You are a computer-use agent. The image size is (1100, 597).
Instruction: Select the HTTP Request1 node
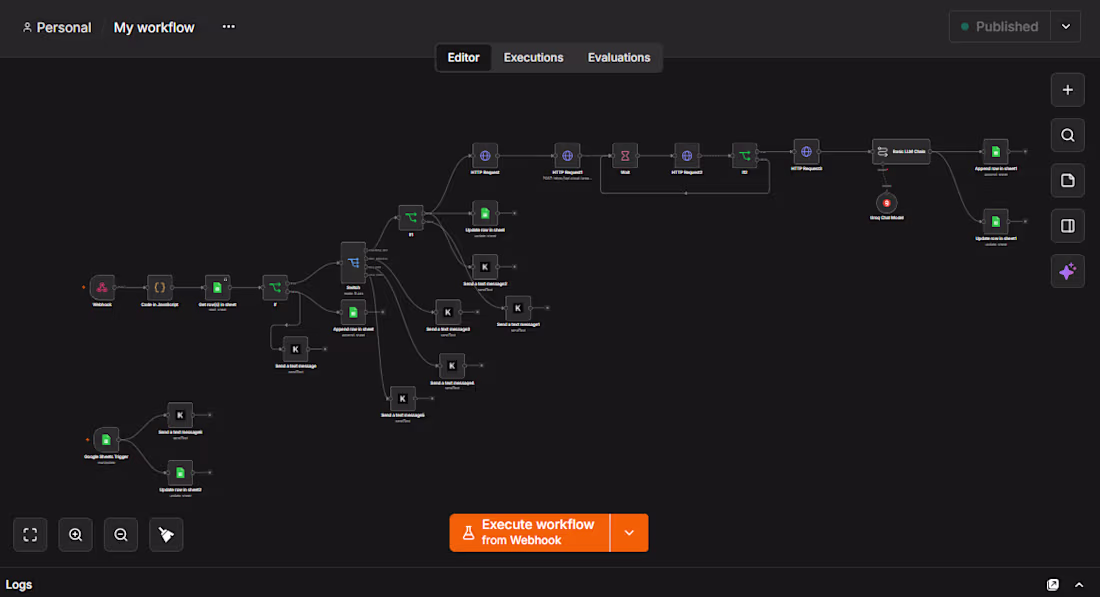click(568, 156)
